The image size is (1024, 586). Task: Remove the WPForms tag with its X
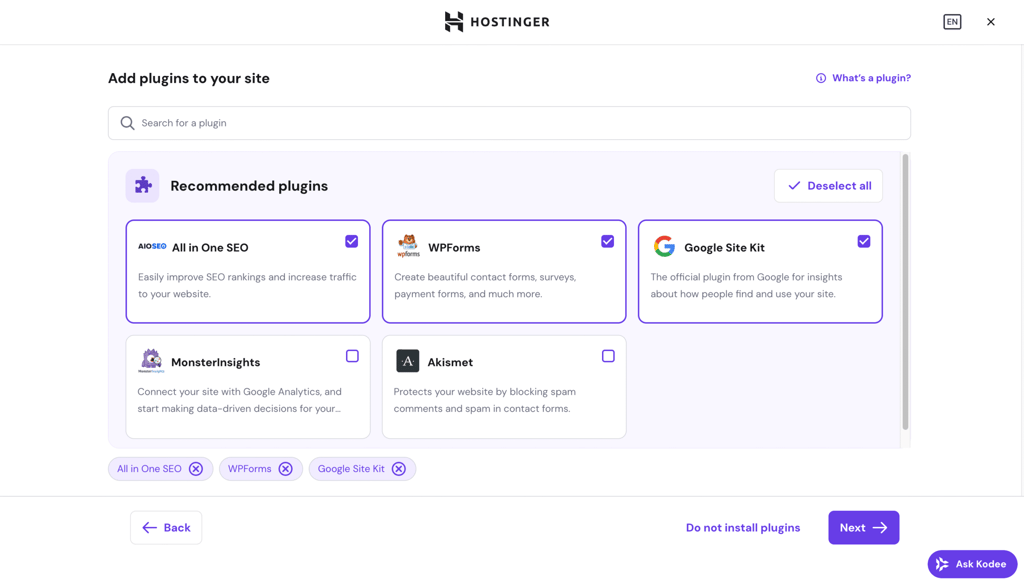[x=287, y=468]
